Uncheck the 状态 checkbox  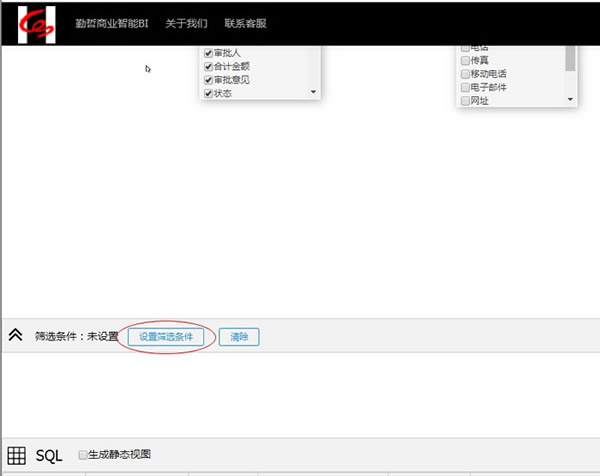point(208,93)
